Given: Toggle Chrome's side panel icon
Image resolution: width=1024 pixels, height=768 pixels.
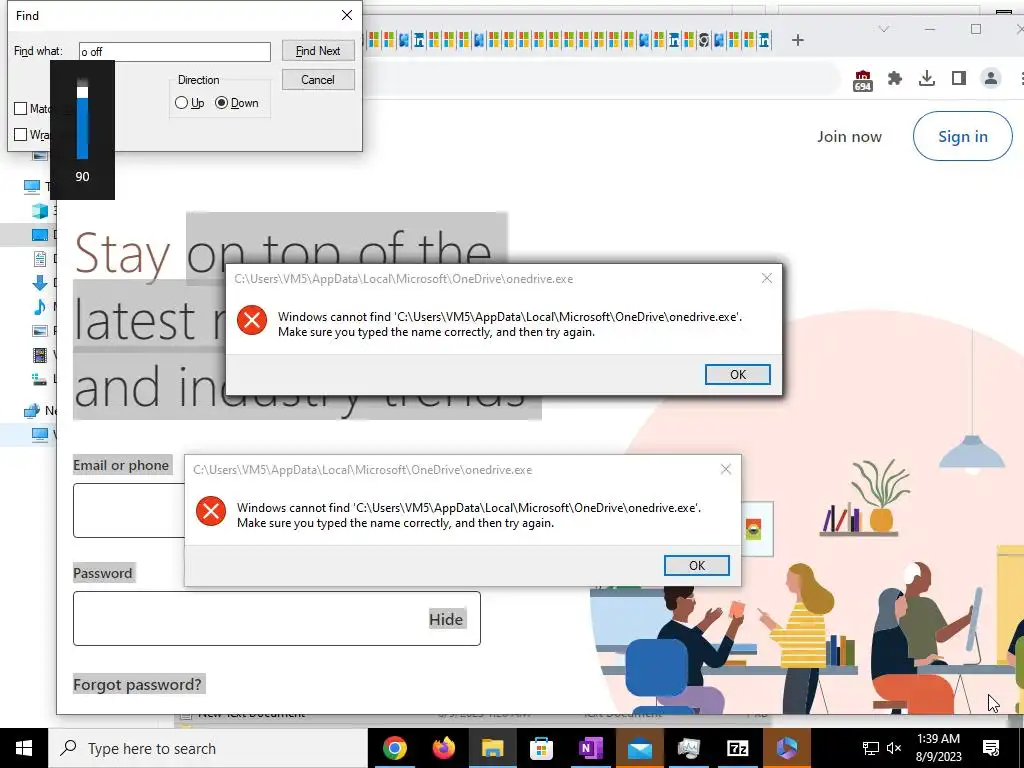Looking at the screenshot, I should tap(959, 78).
